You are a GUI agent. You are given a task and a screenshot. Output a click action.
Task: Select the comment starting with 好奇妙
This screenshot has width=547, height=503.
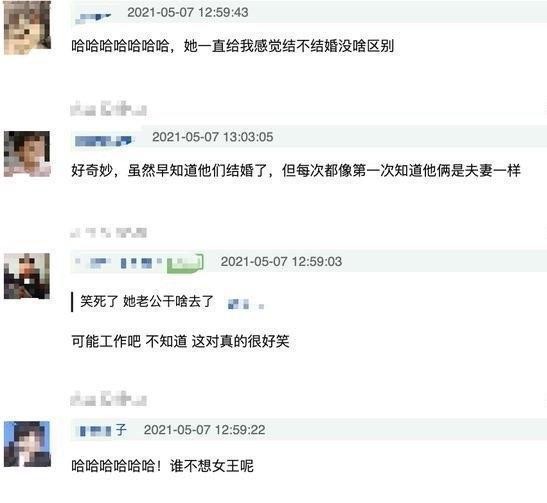click(296, 171)
